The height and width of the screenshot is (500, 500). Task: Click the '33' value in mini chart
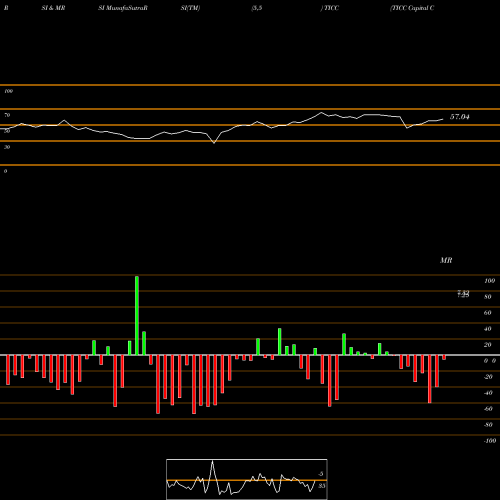(x=321, y=486)
